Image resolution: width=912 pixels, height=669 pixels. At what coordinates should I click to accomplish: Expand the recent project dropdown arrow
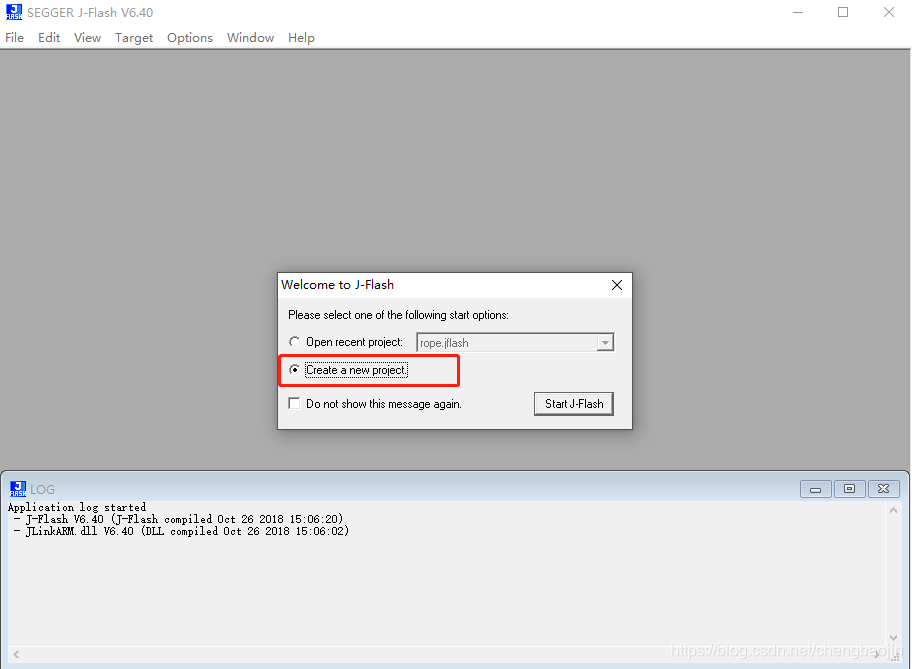point(605,343)
